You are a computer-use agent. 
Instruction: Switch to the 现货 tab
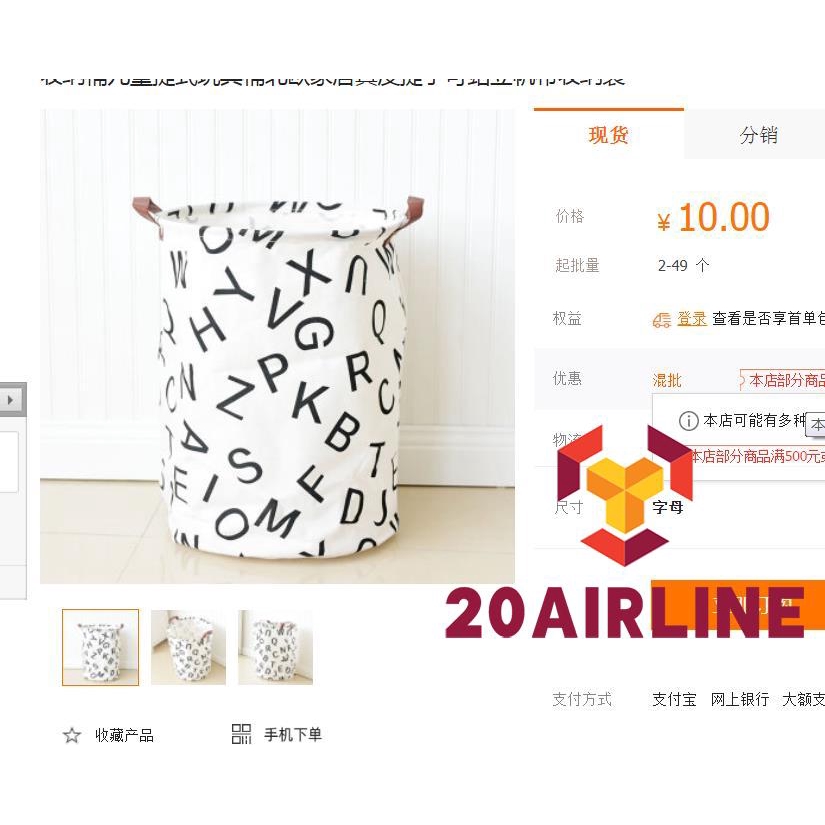point(609,135)
